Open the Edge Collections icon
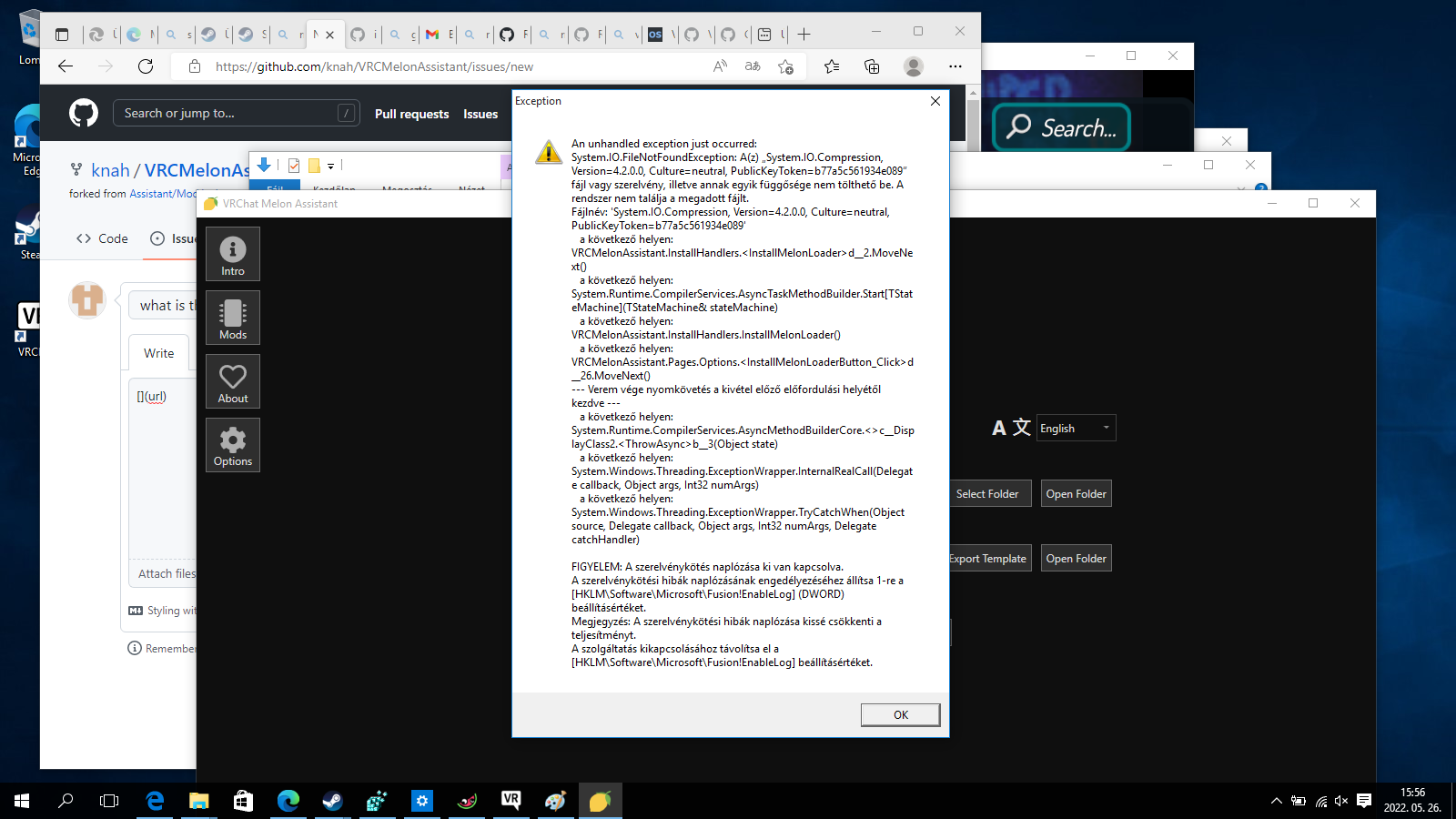Screen dimensions: 1456x819 point(871,66)
